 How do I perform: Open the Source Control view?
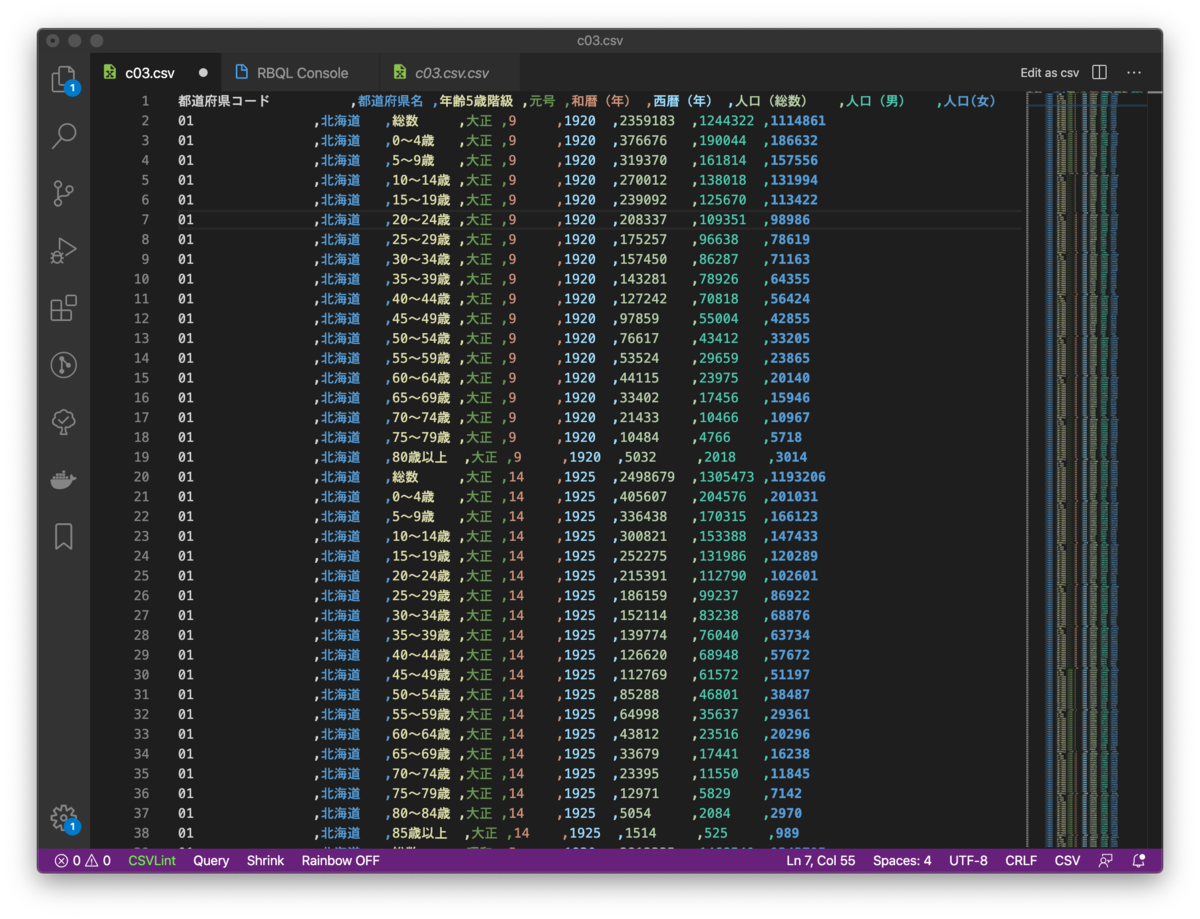(x=64, y=193)
